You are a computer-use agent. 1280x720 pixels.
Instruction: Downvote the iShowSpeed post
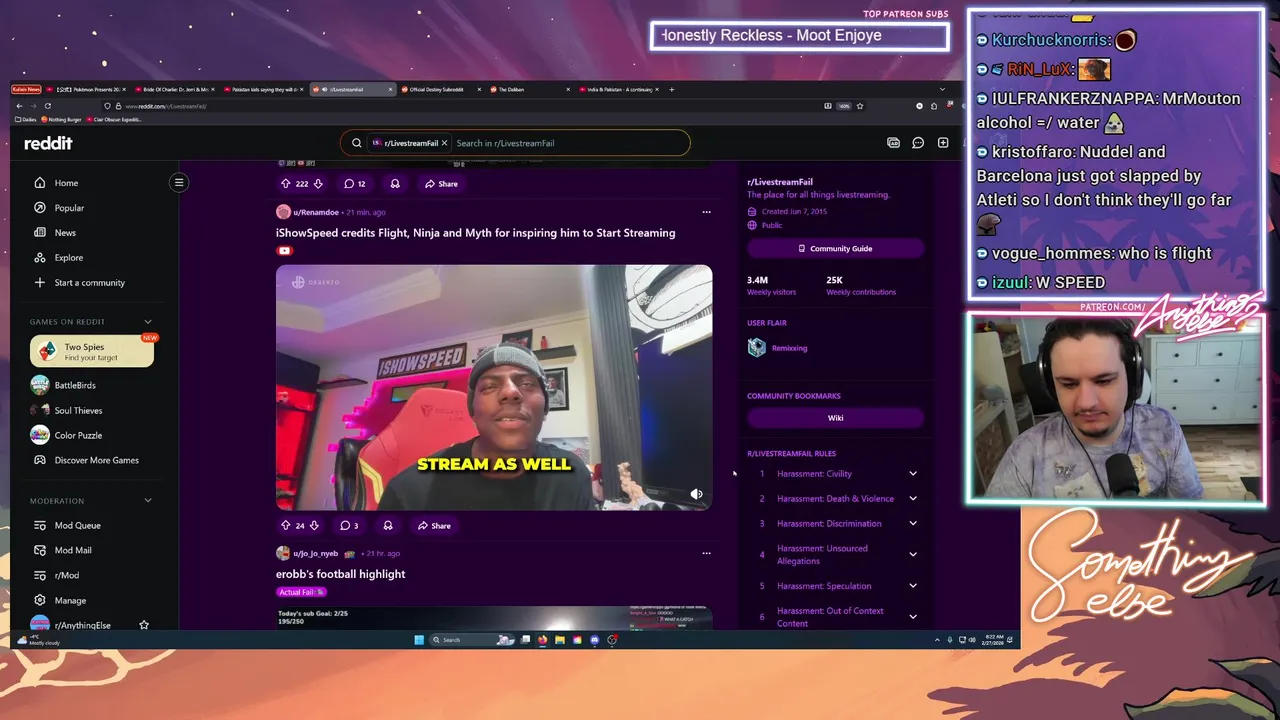pos(313,526)
